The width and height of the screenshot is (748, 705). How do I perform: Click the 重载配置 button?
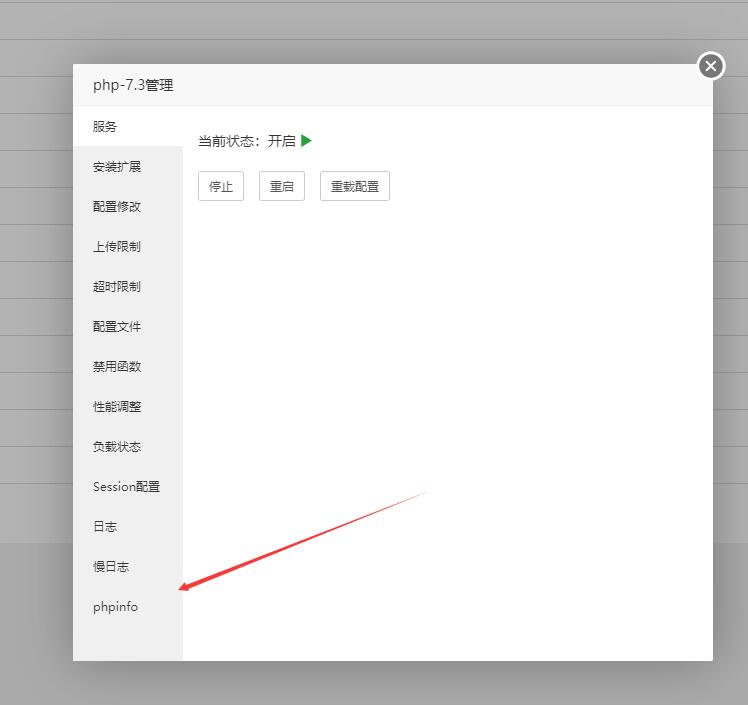point(355,186)
